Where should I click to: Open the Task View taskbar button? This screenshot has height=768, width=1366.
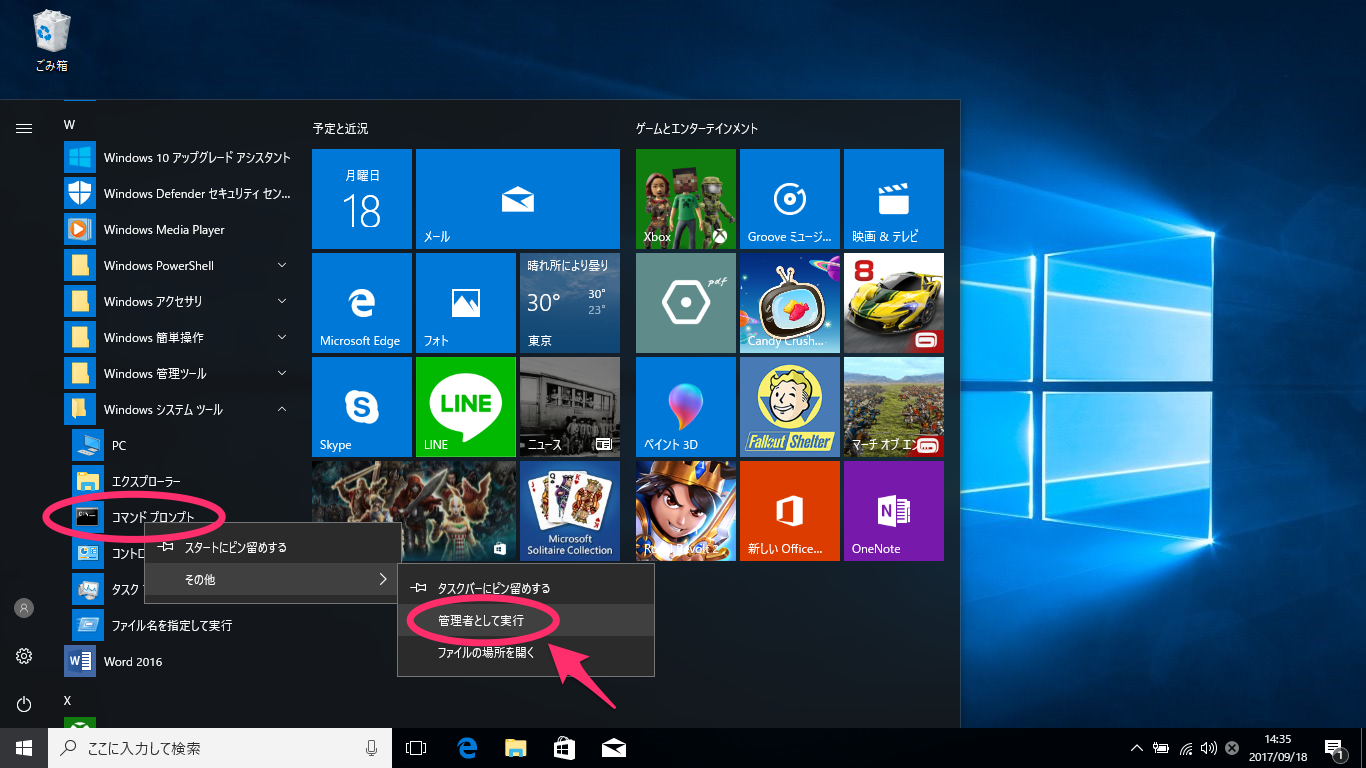tap(416, 748)
